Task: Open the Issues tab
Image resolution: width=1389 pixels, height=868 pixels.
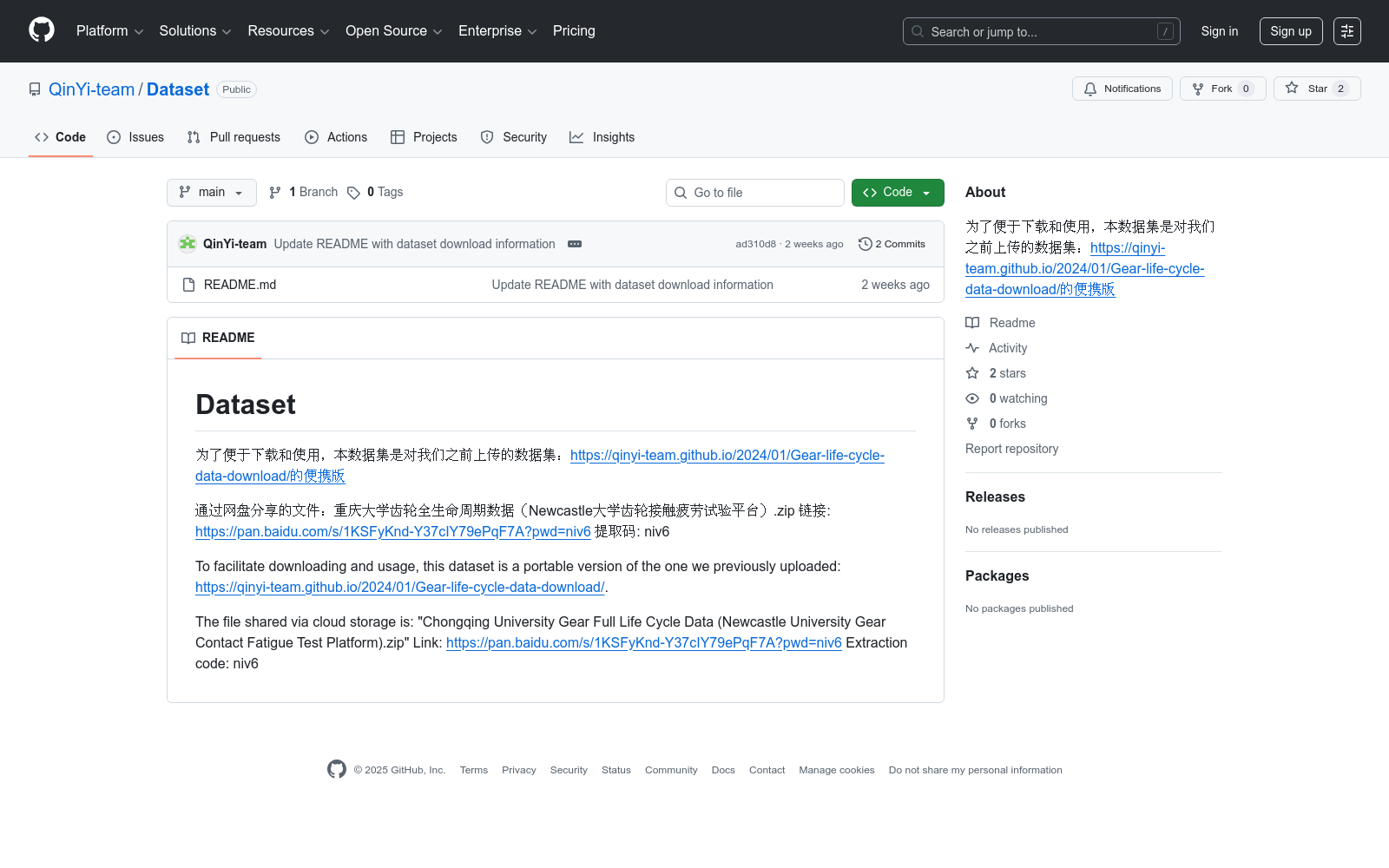Action: coord(135,137)
